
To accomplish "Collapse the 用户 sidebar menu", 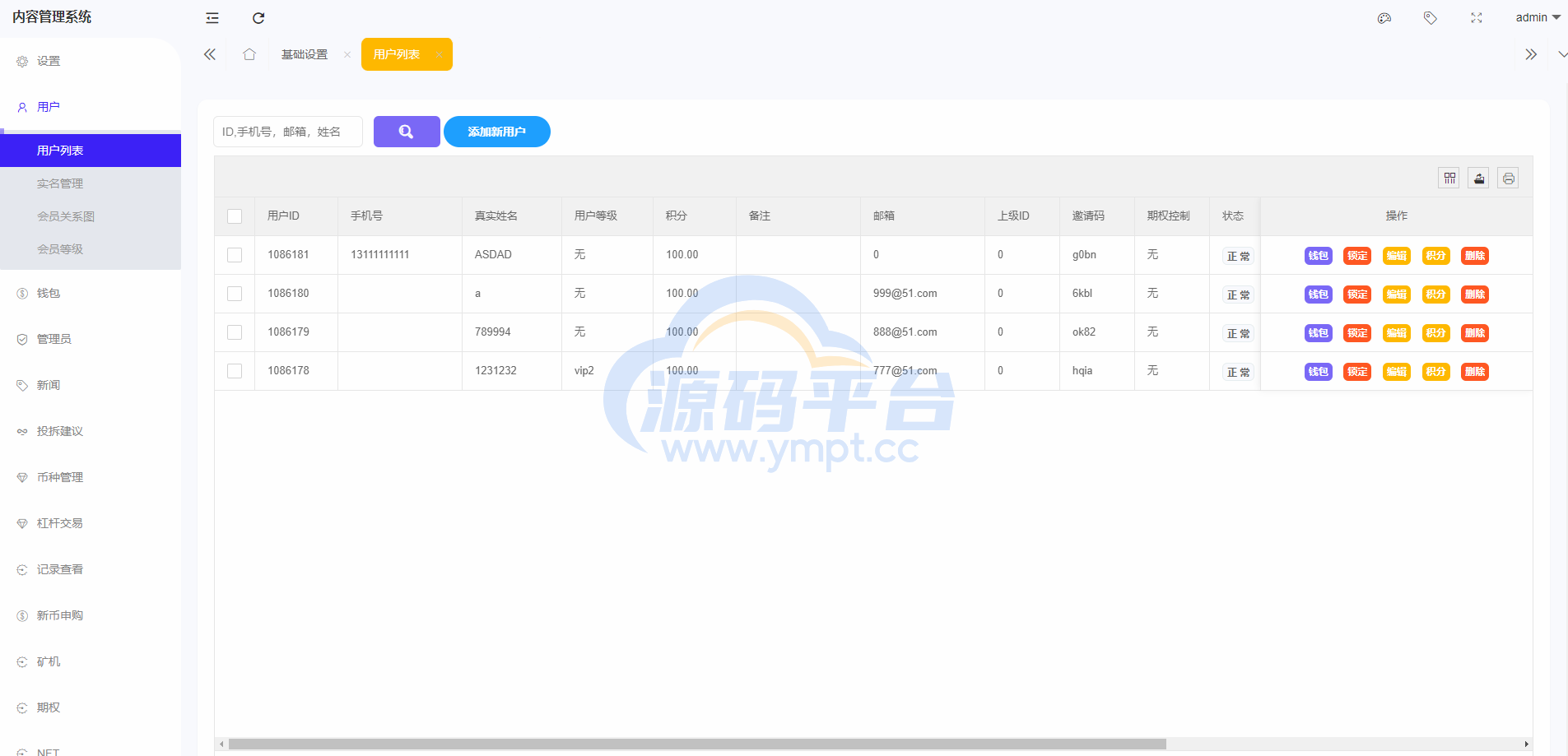I will 91,107.
